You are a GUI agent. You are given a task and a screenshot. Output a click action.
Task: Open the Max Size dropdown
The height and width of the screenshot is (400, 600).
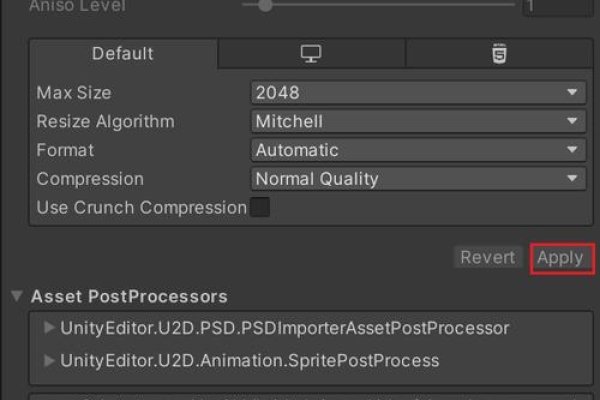pos(418,93)
